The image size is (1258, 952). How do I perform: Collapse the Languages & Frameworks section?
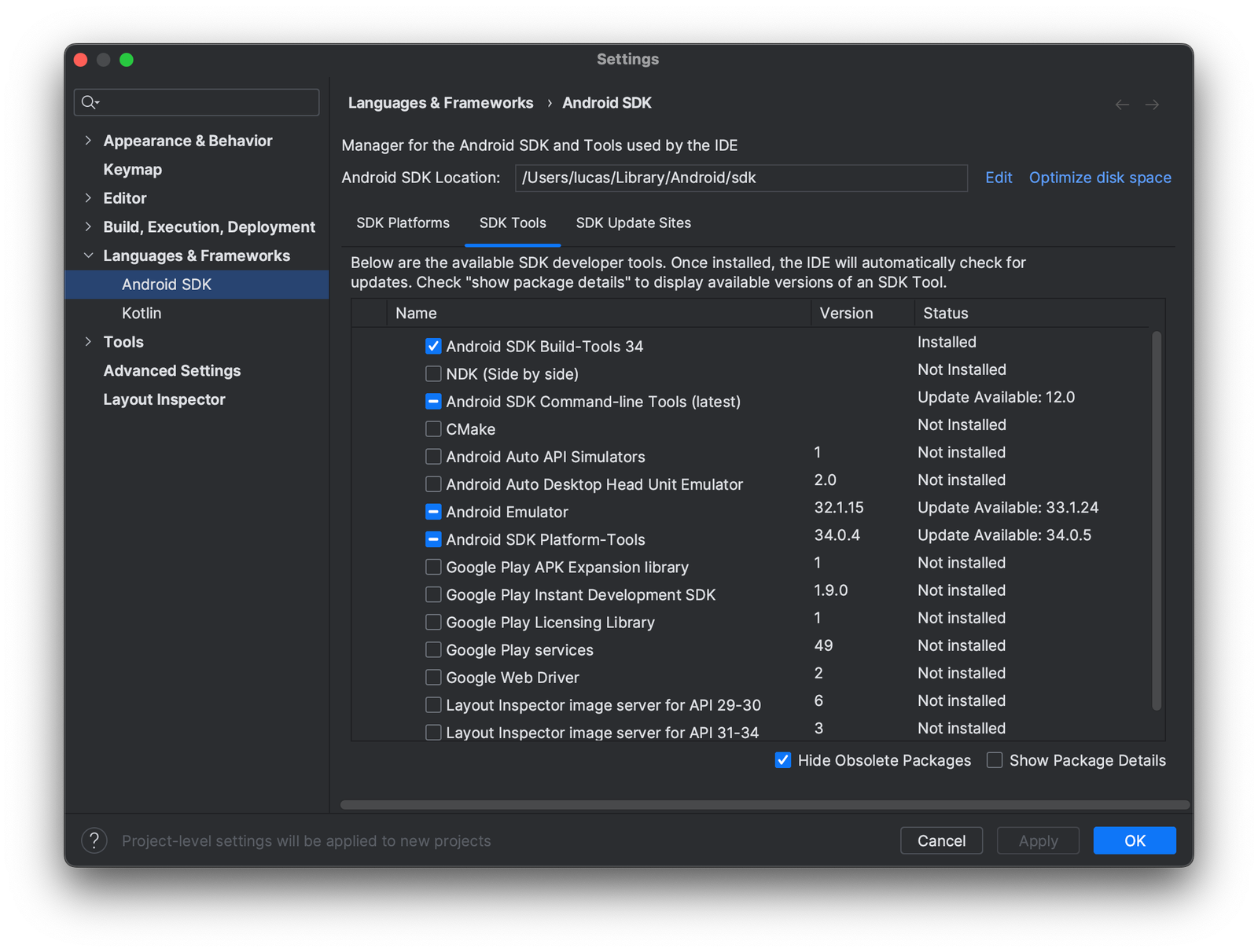coord(87,255)
